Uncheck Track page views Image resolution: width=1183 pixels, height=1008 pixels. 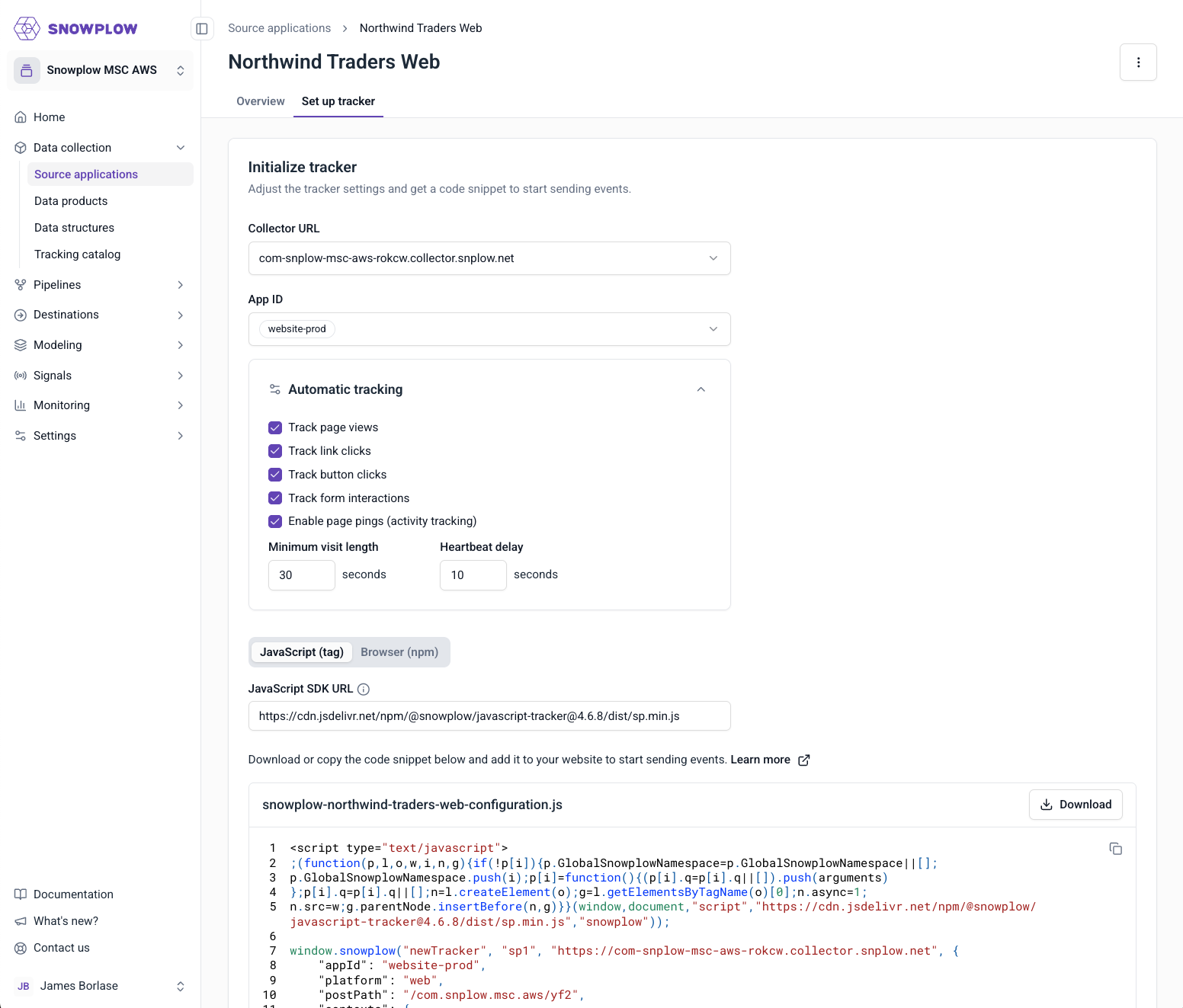[275, 427]
